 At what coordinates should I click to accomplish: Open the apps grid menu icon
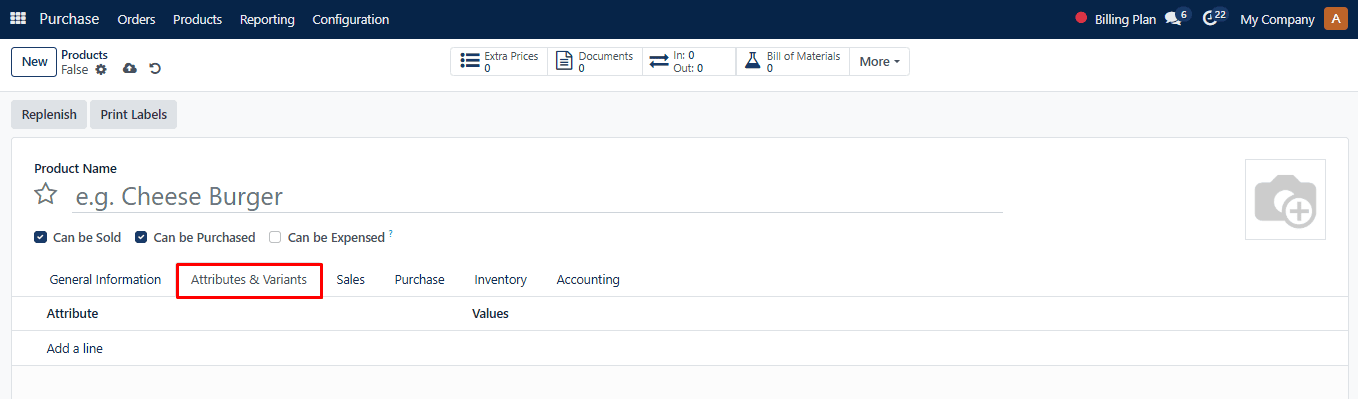click(x=18, y=19)
